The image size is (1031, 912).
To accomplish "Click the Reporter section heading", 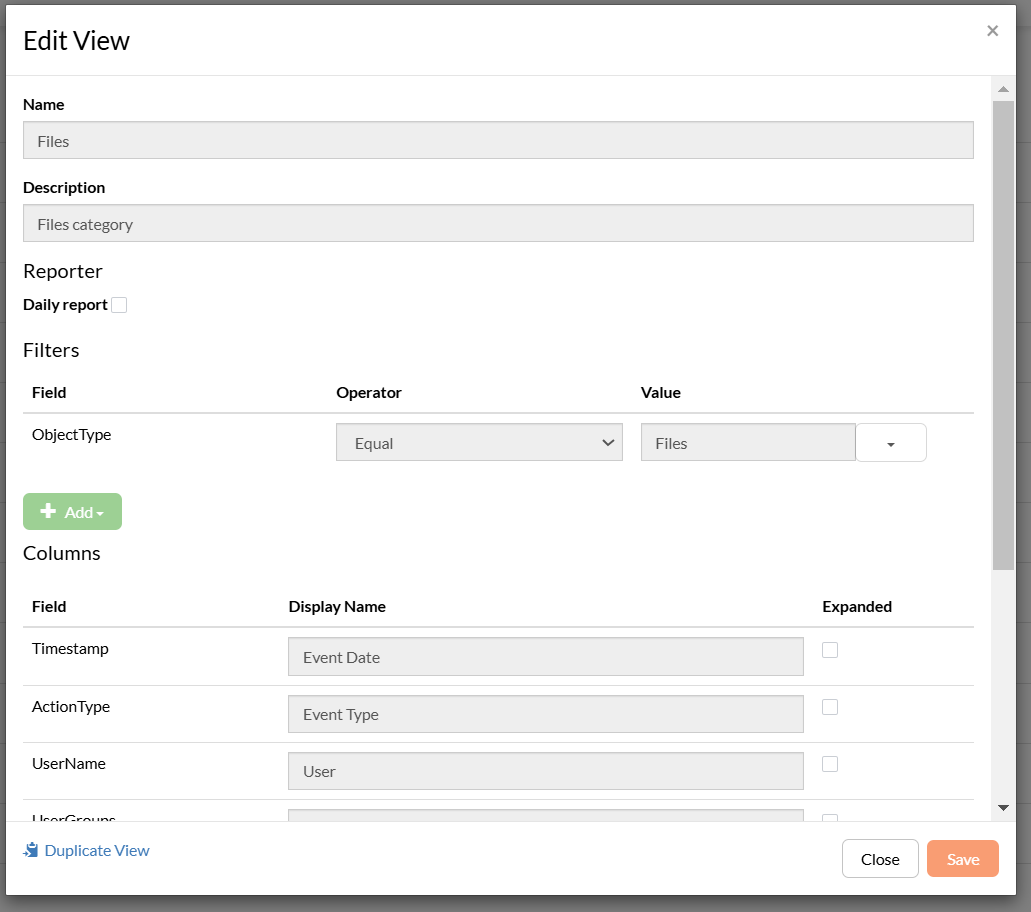I will point(62,271).
